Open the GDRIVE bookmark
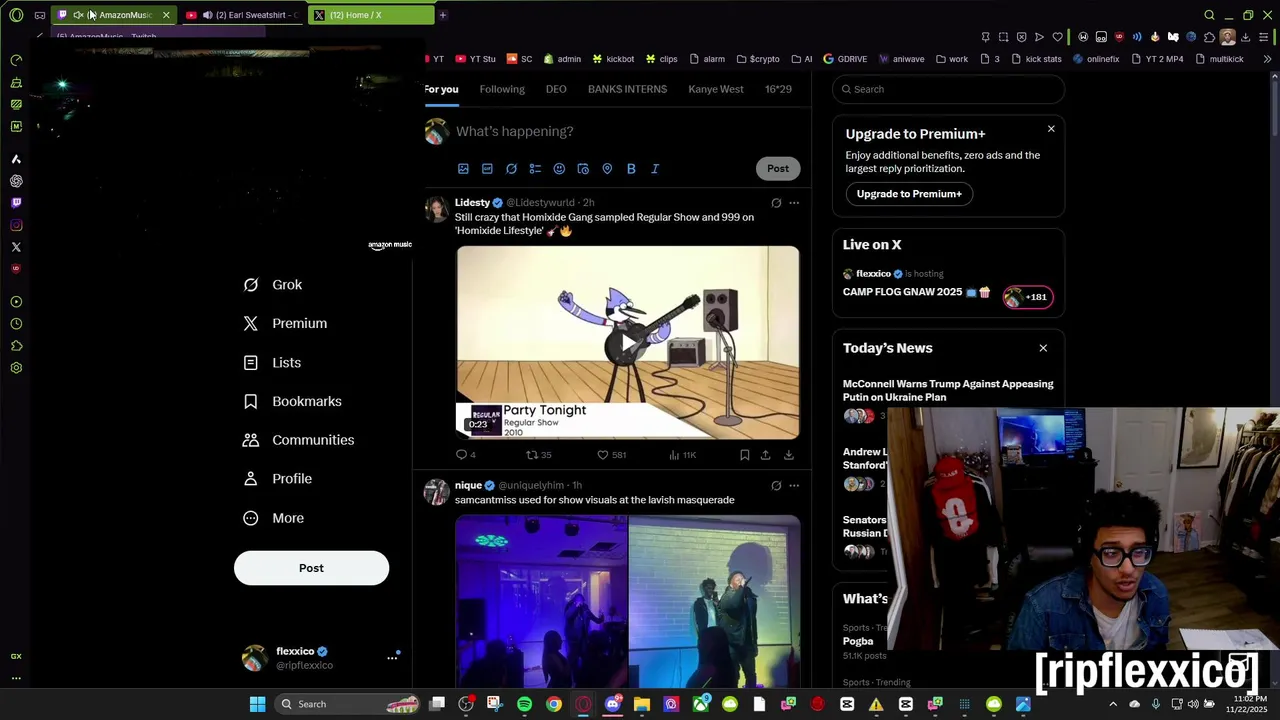1280x720 pixels. pos(845,59)
